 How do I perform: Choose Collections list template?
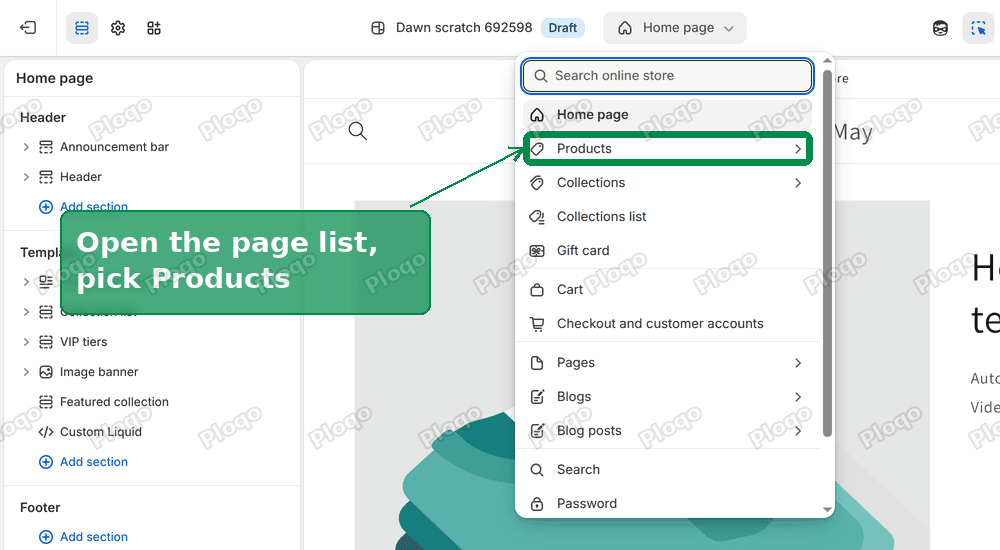pos(667,217)
